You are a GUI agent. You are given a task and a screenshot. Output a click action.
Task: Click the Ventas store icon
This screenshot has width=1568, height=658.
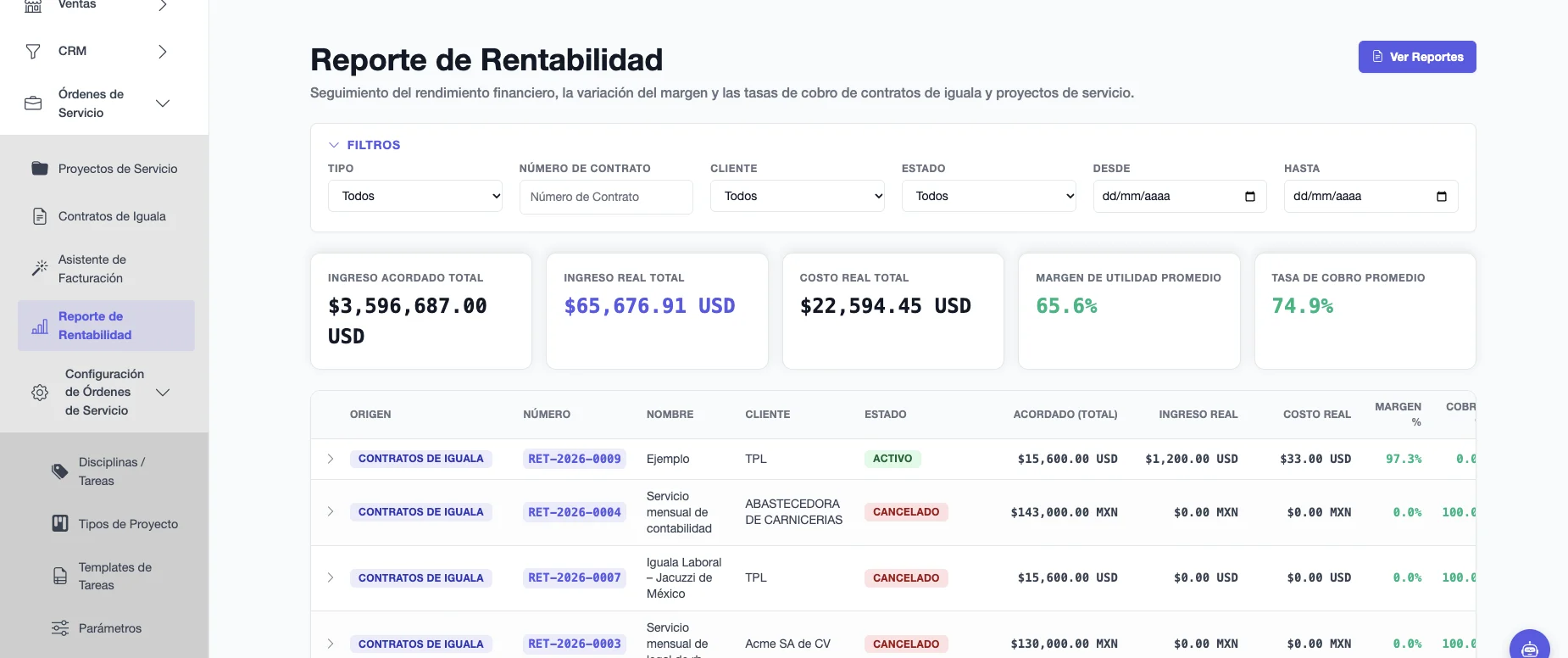[33, 5]
